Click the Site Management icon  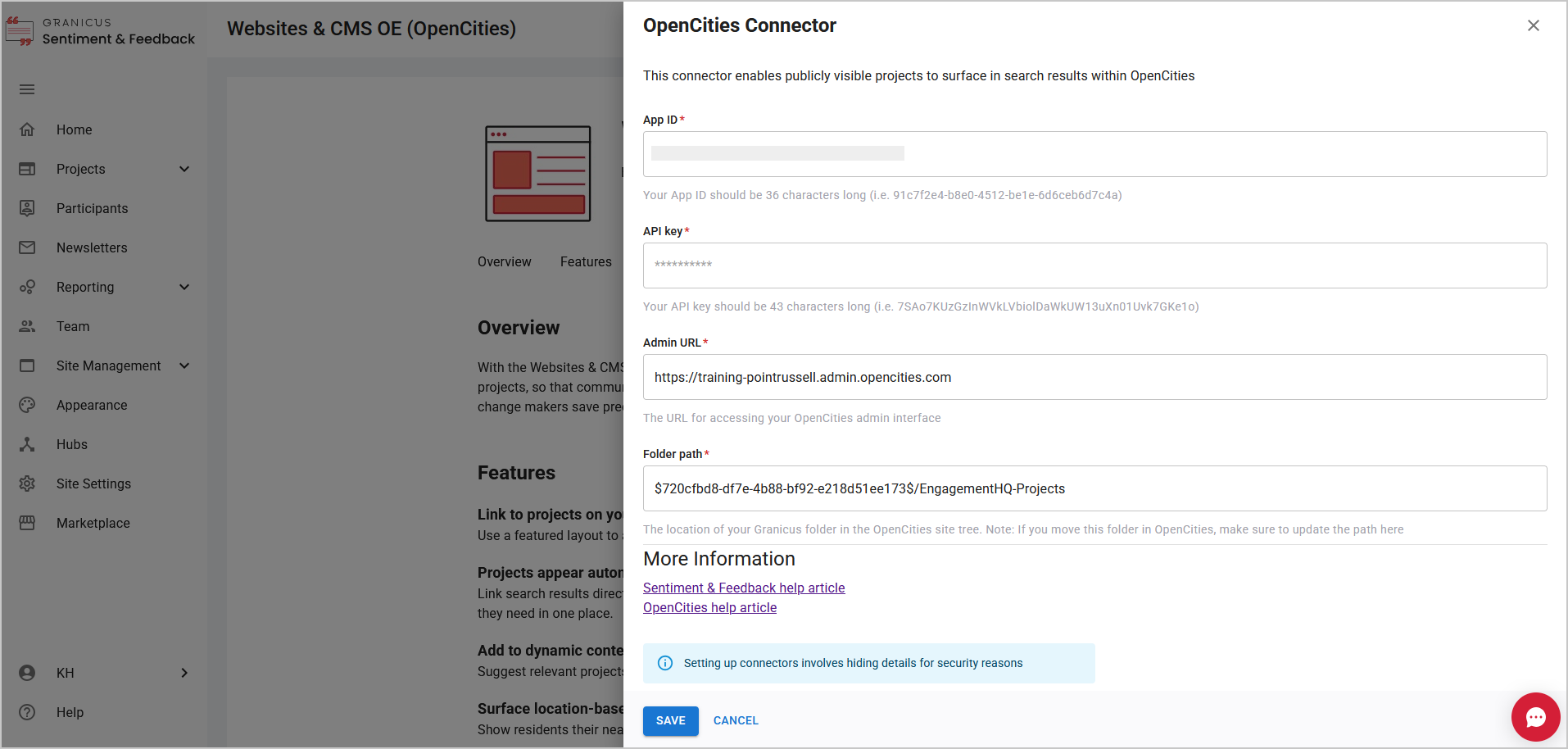tap(27, 365)
